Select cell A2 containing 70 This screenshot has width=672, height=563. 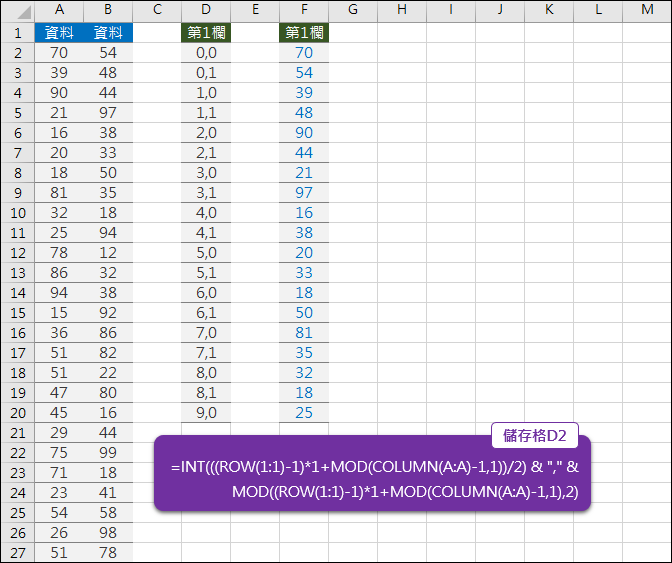(x=59, y=53)
